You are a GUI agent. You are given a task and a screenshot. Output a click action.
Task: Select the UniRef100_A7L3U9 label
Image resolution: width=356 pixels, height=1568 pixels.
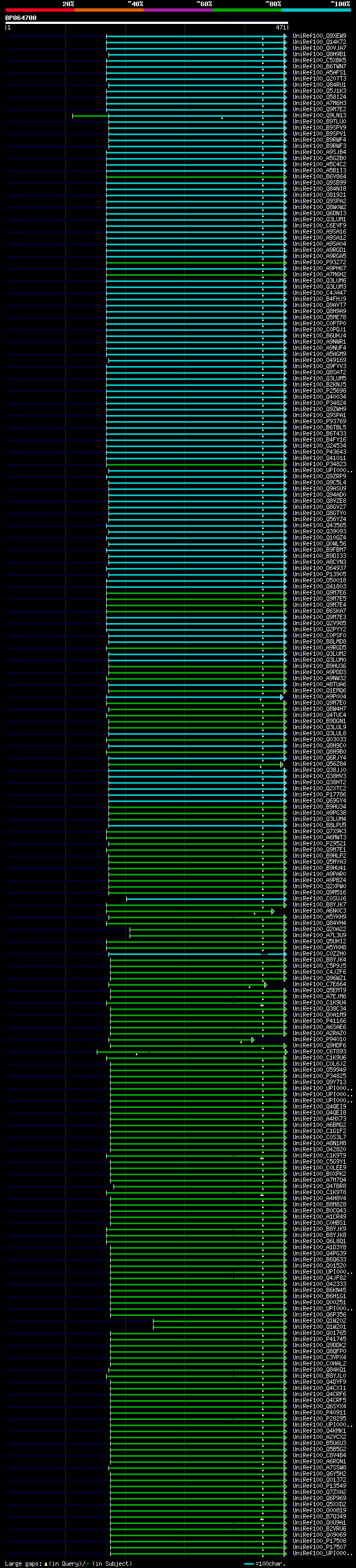[319, 936]
